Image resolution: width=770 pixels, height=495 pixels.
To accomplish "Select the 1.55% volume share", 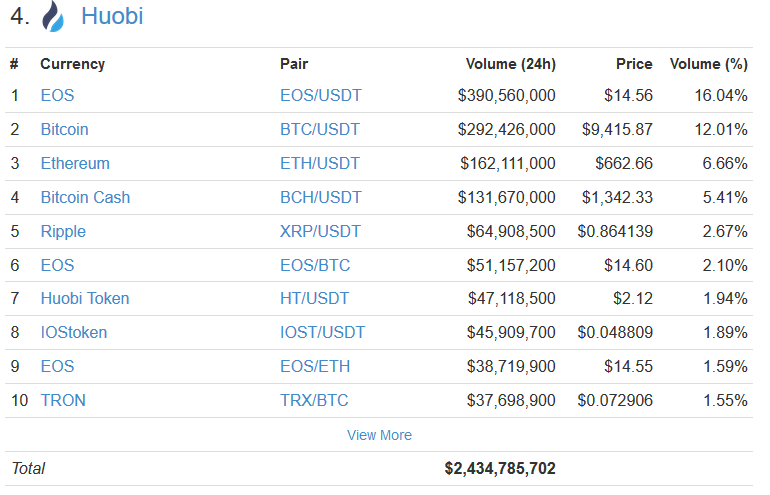I will point(725,400).
